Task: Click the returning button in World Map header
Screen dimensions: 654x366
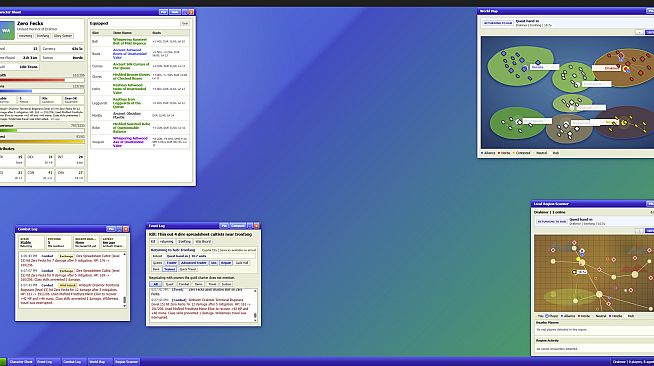Action: [498, 23]
